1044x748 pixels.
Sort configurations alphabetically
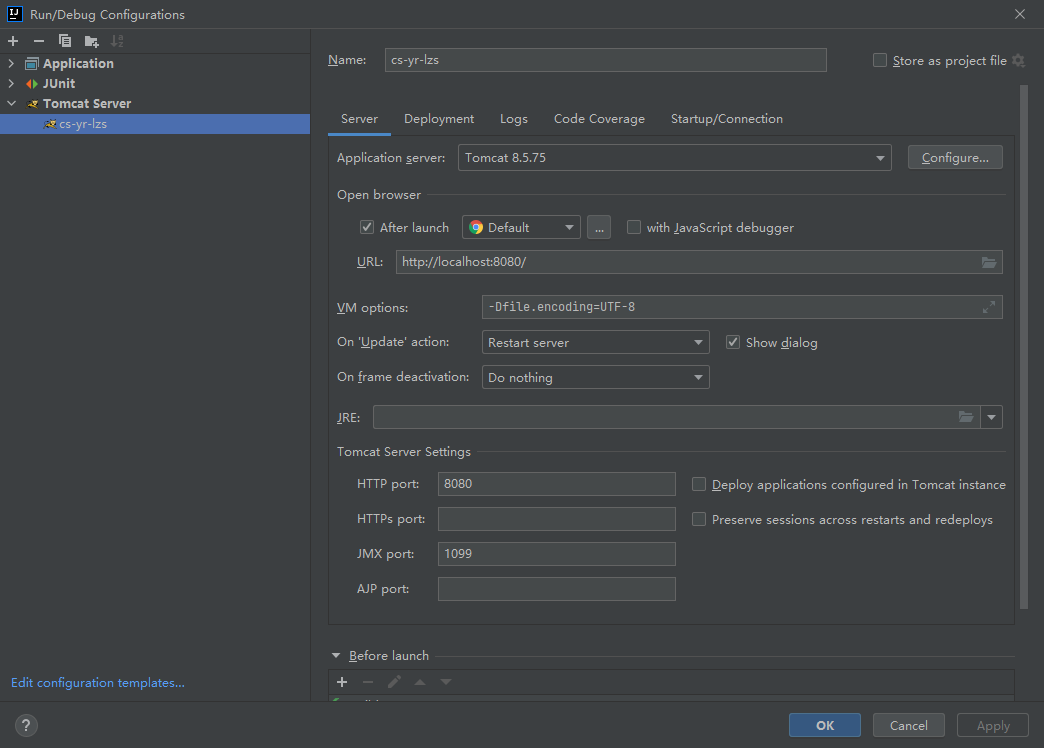pos(117,41)
